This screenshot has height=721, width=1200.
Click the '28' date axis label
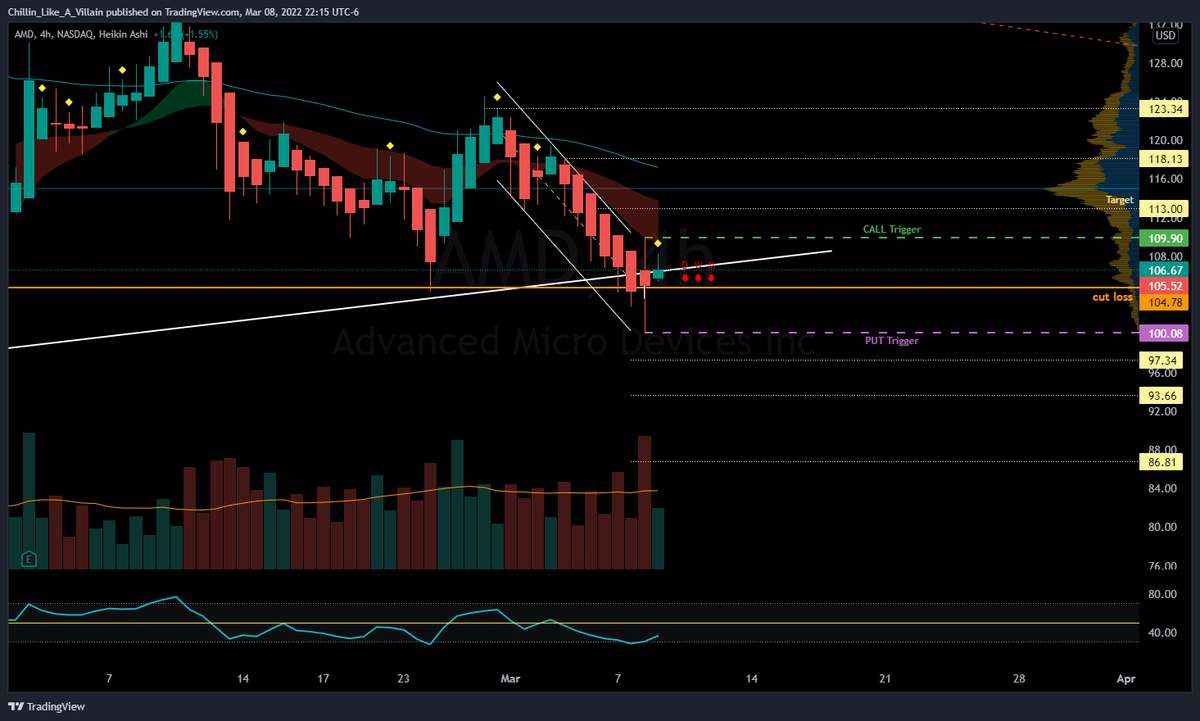point(1018,678)
